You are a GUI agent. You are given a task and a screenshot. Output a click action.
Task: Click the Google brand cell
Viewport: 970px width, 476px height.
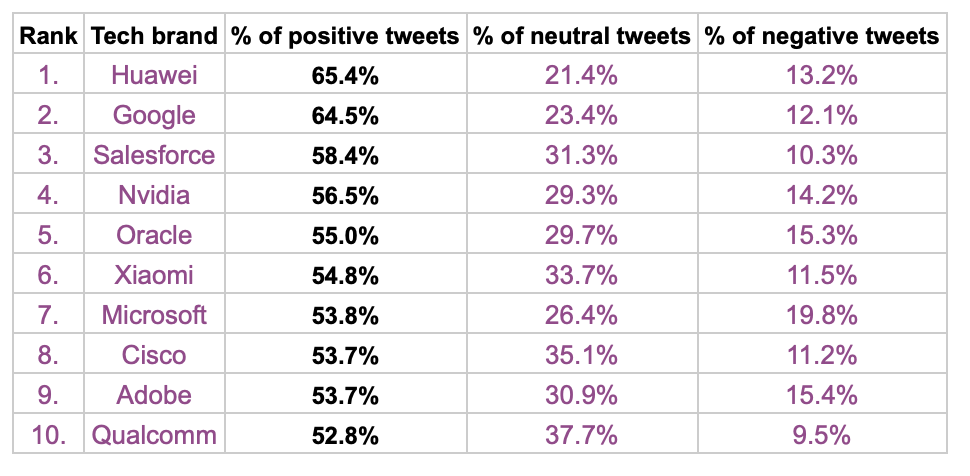(x=154, y=116)
